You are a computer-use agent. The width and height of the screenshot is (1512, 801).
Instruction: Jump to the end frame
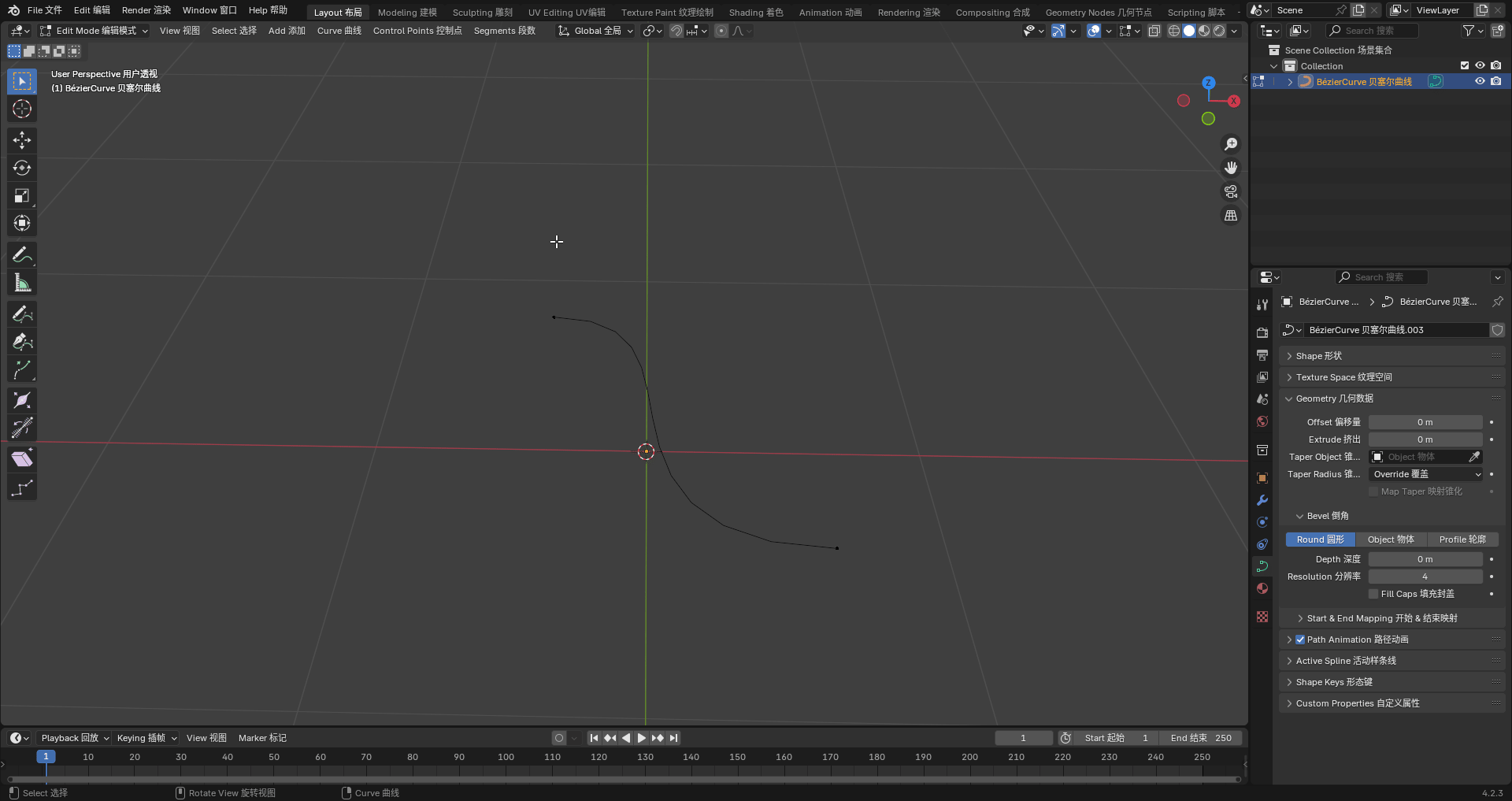(x=673, y=738)
